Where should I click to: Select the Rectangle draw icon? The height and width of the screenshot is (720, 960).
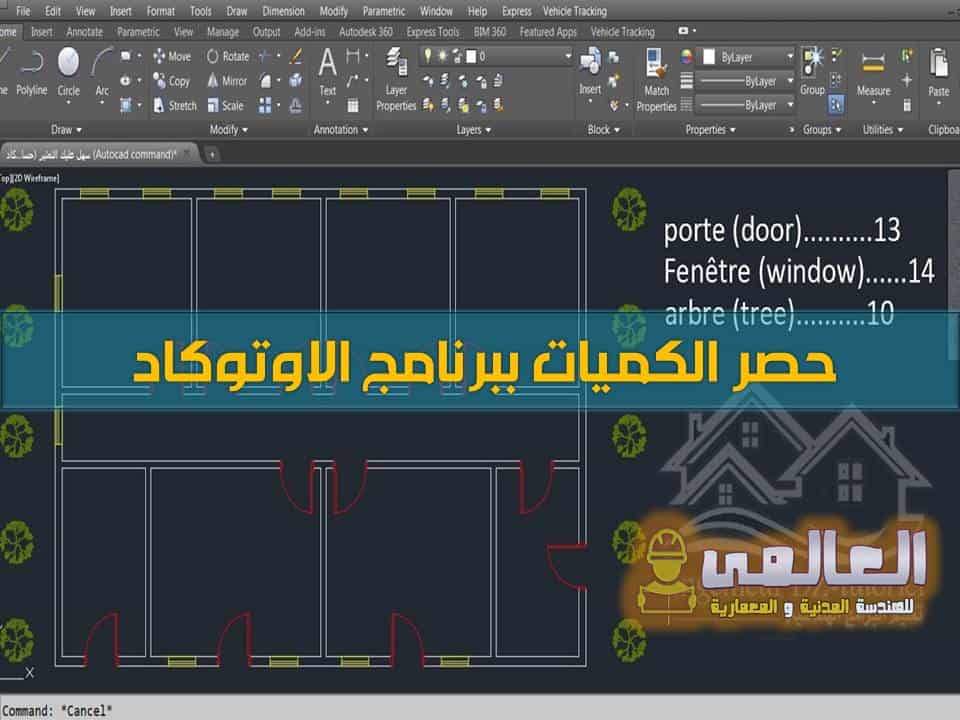126,56
